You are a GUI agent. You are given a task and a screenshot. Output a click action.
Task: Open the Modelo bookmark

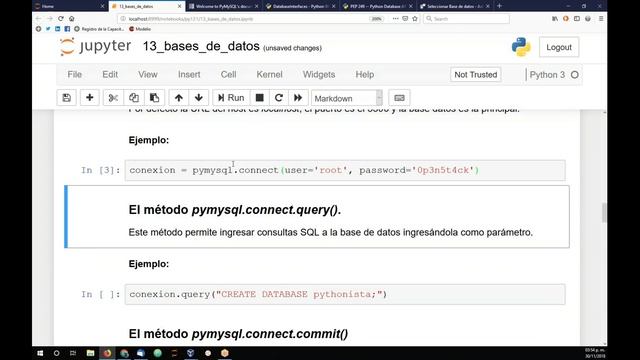pyautogui.click(x=140, y=29)
